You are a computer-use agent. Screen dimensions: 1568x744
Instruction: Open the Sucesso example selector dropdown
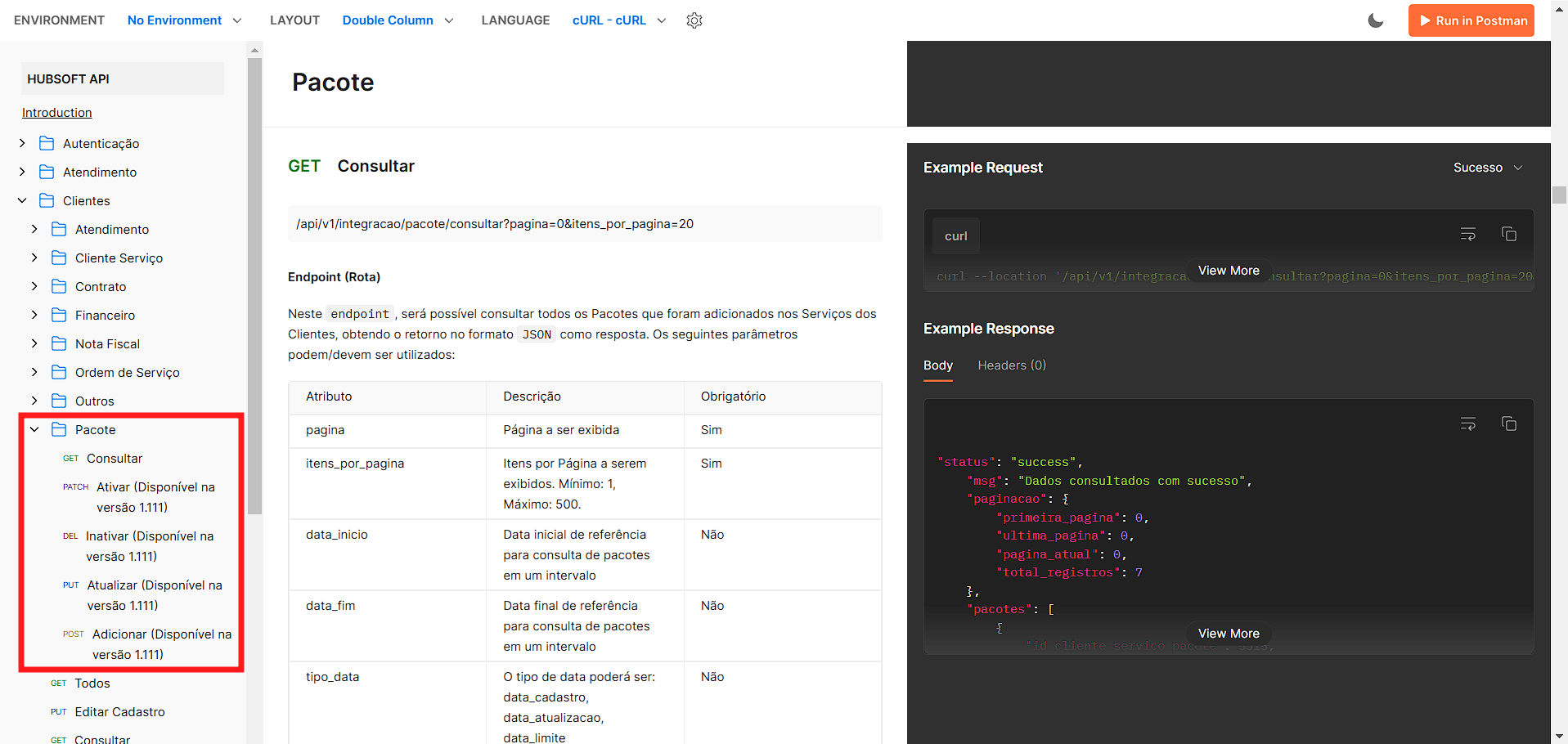point(1488,168)
